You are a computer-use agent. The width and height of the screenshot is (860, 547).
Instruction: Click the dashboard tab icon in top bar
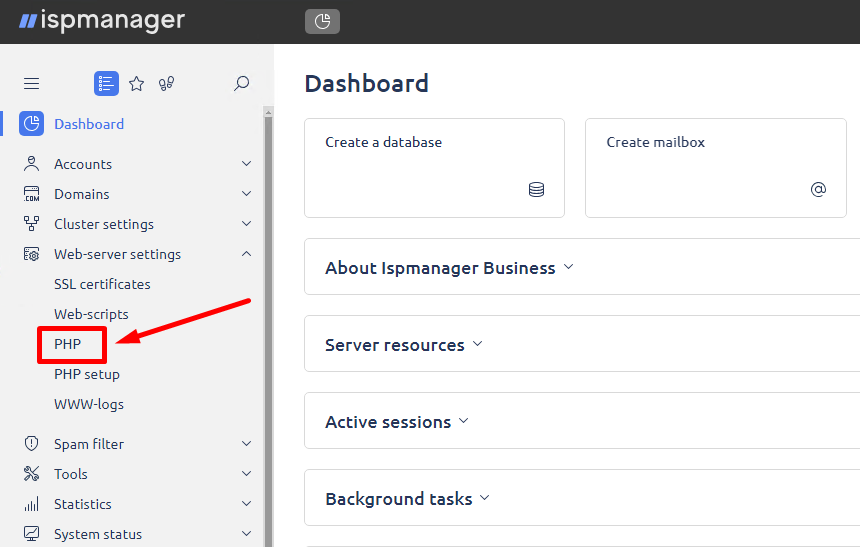tap(322, 21)
